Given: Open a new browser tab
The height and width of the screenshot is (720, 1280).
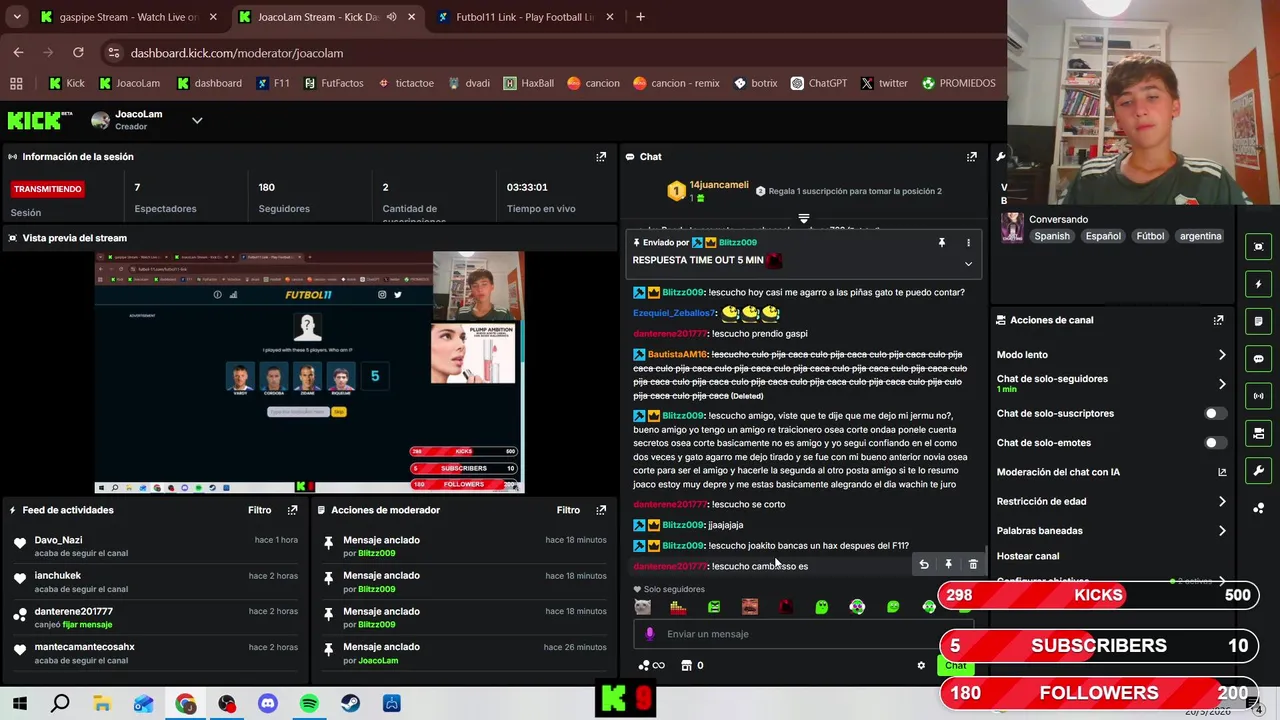Looking at the screenshot, I should [640, 17].
